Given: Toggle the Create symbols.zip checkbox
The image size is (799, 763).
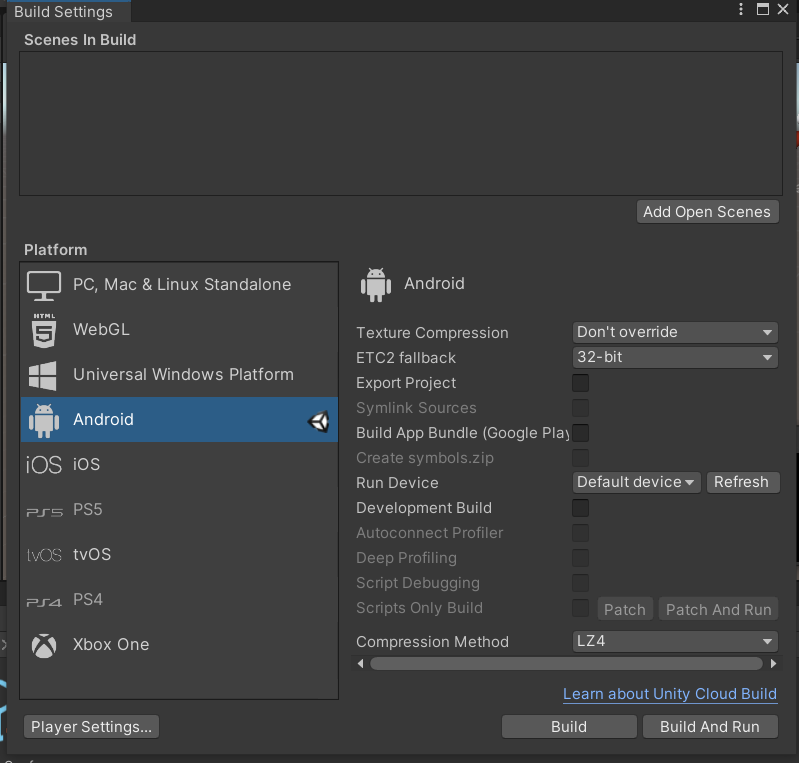Looking at the screenshot, I should [x=580, y=458].
